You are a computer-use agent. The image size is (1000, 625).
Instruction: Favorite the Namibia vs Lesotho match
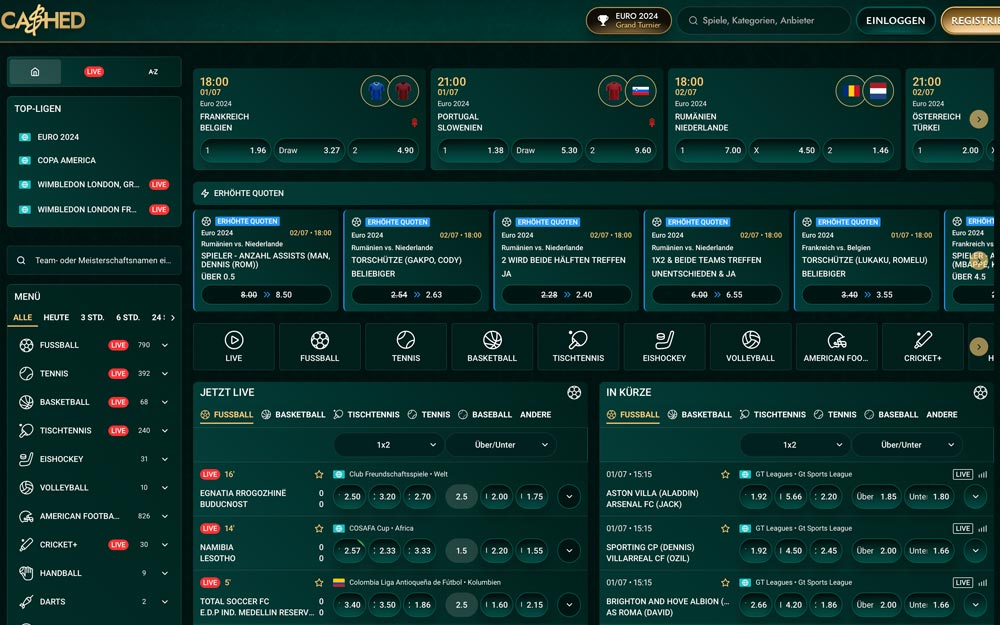point(319,529)
